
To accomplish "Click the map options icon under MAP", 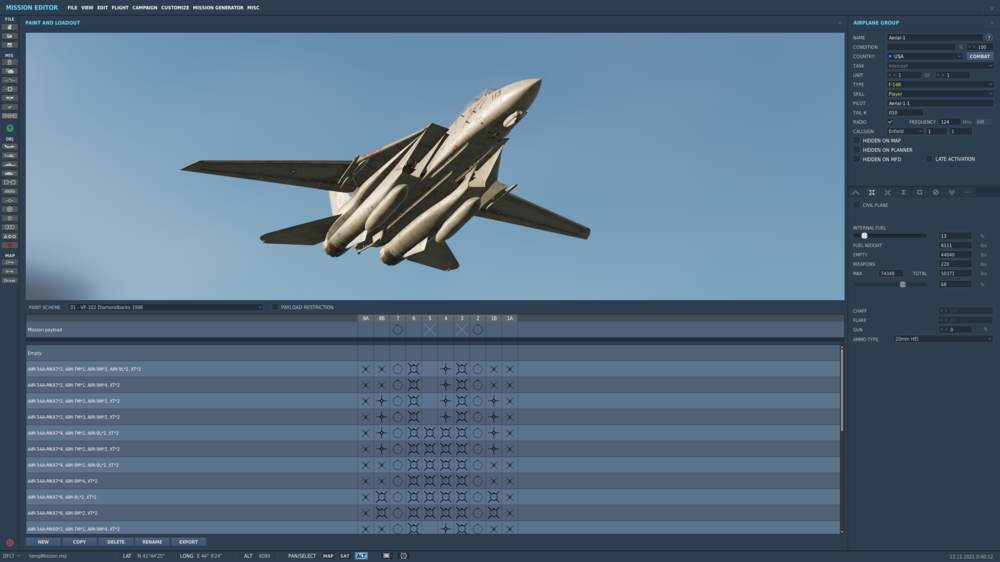I will [10, 263].
